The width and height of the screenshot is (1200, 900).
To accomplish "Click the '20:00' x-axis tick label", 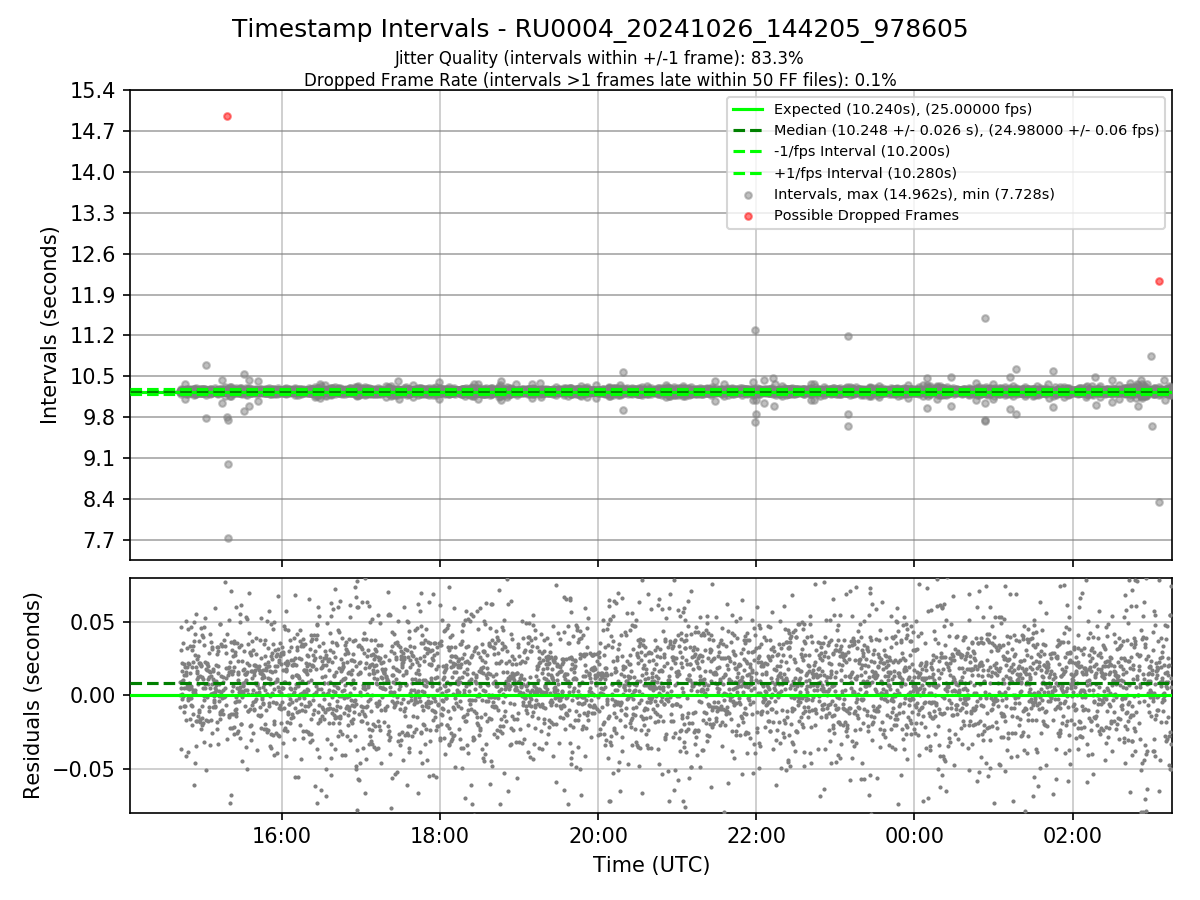I will [598, 834].
